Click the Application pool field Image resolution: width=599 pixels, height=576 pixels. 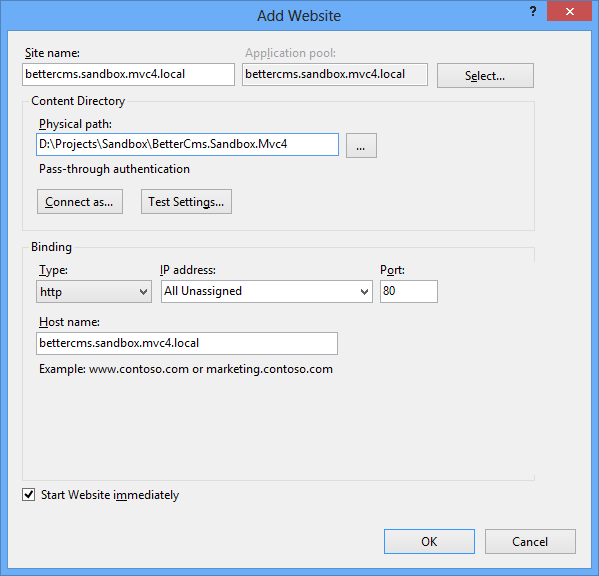point(335,74)
